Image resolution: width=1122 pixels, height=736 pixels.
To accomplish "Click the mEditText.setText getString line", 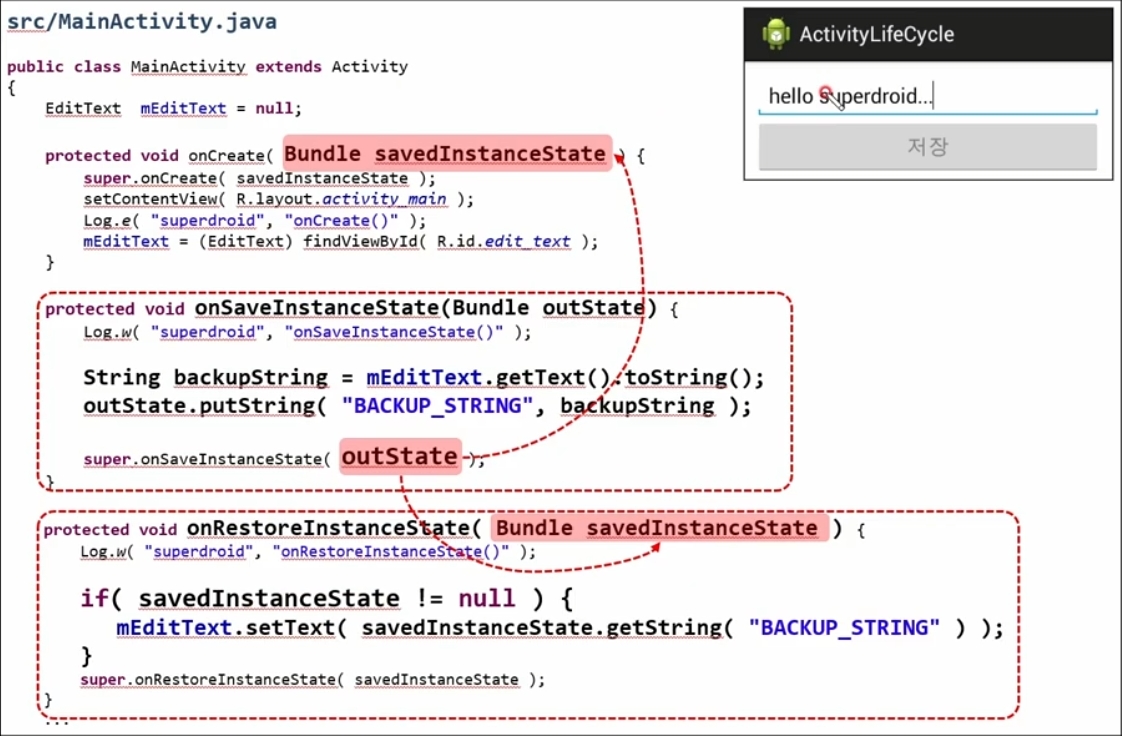I will point(560,628).
